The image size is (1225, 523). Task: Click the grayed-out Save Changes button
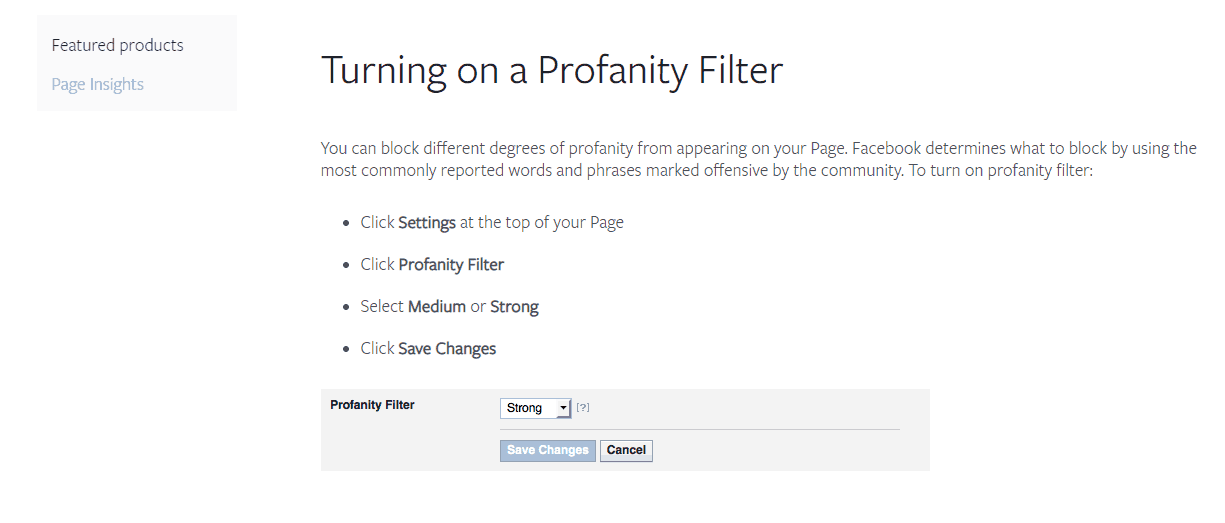click(547, 450)
